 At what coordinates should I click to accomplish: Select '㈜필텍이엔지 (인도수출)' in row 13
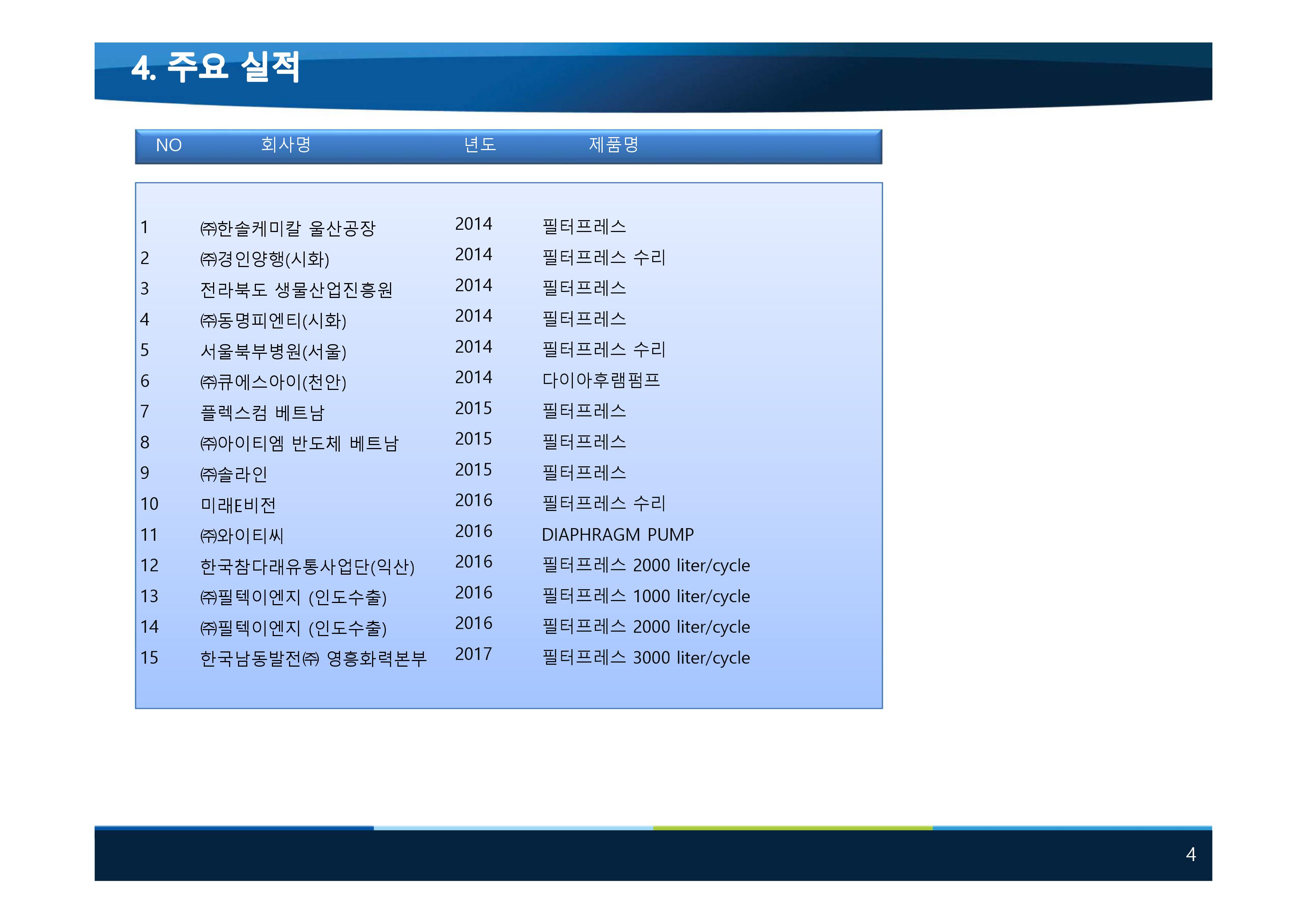(293, 597)
